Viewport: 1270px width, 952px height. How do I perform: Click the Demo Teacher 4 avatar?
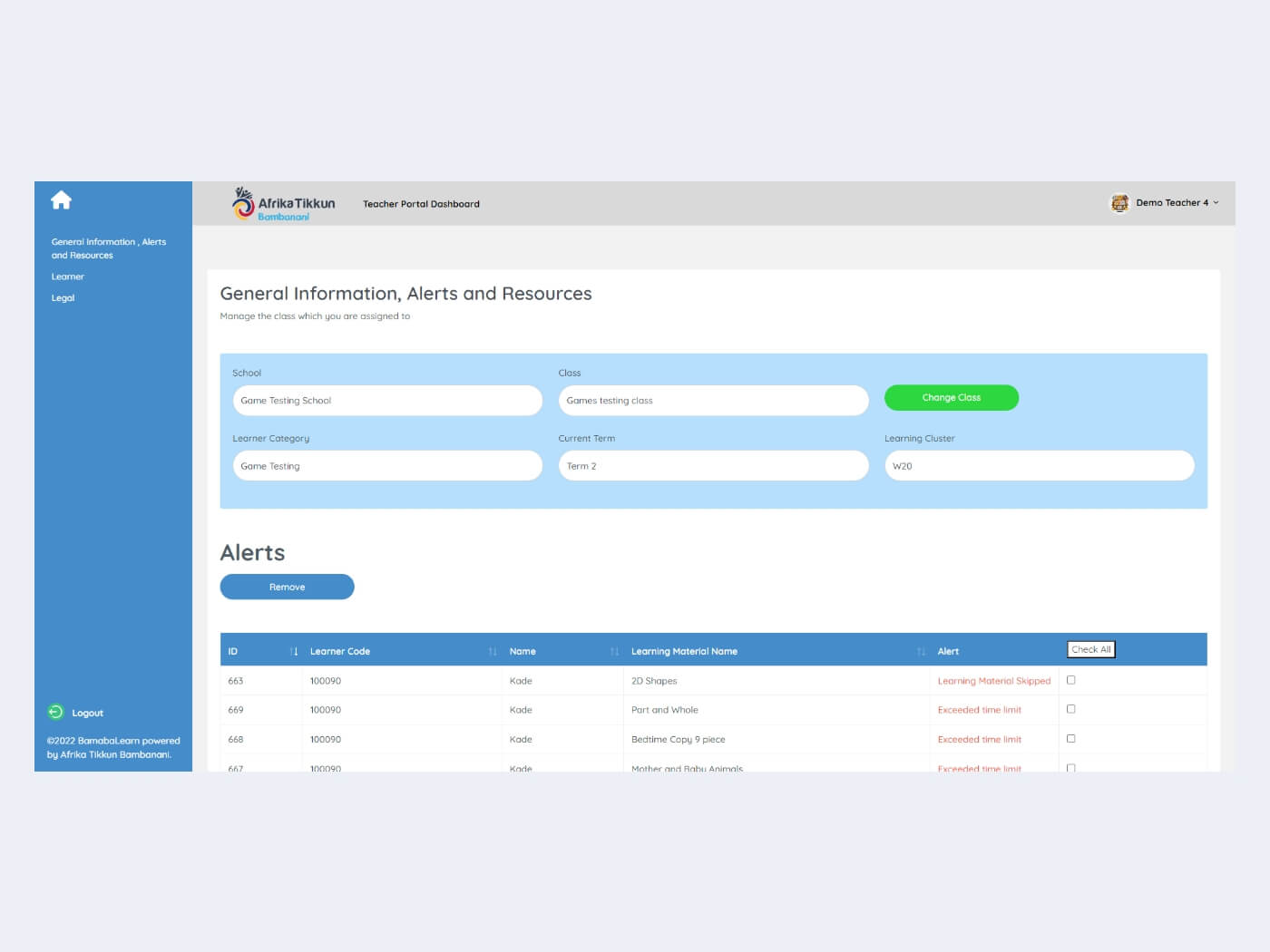point(1119,203)
